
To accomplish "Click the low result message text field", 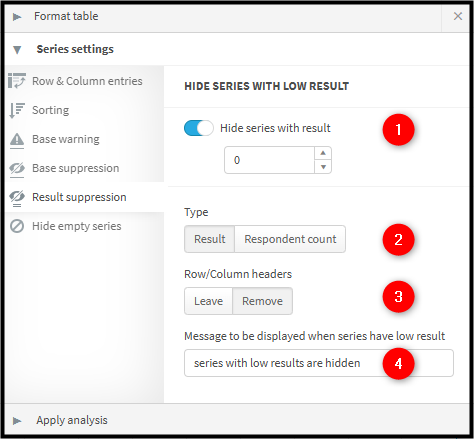I will 319,363.
